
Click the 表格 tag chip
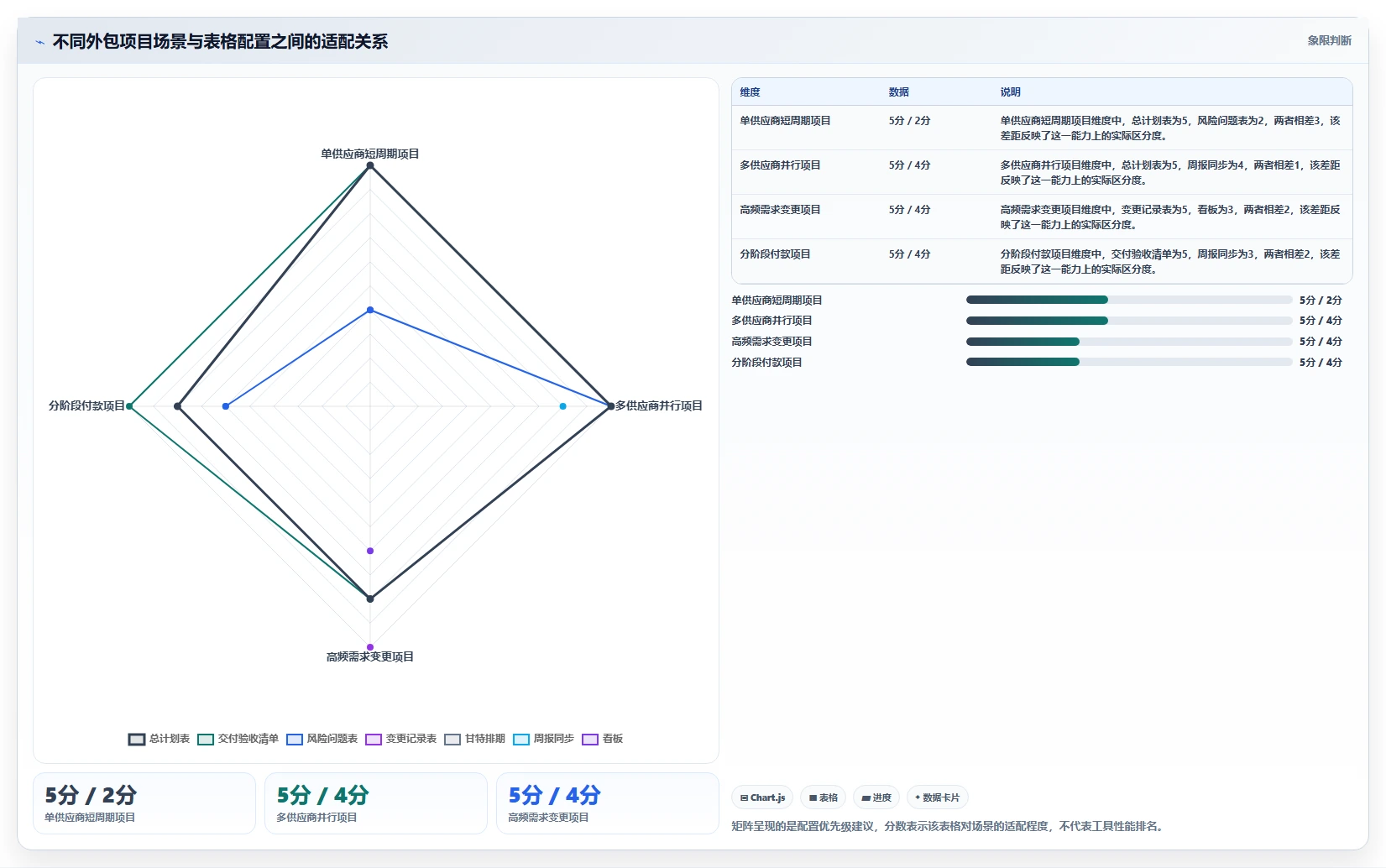[x=823, y=797]
